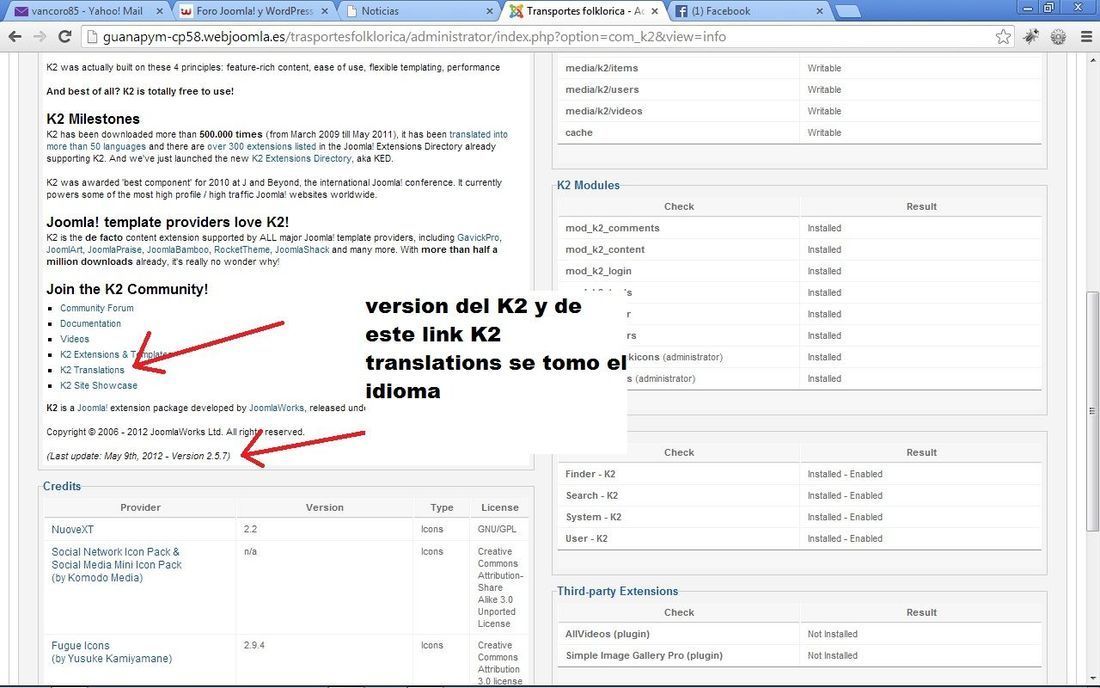1100x688 pixels.
Task: Click the Joomla! link in the footer text
Action: coord(93,407)
